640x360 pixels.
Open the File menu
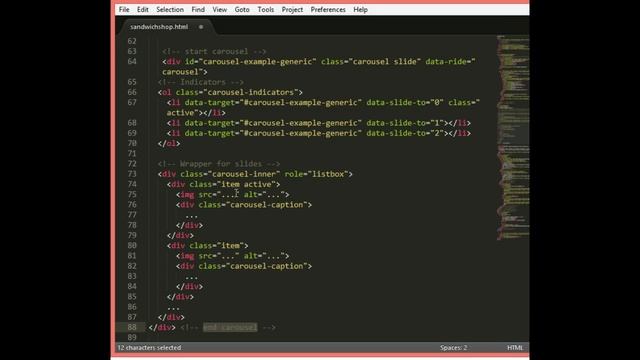click(124, 9)
